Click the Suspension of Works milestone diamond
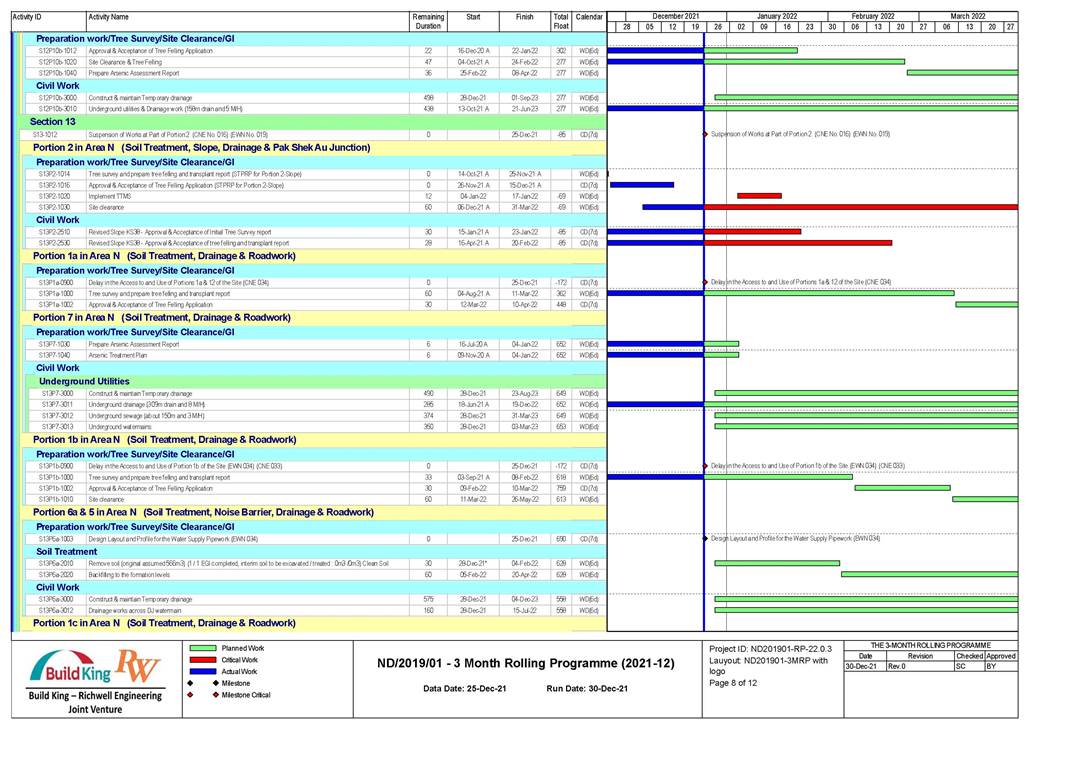Image resolution: width=1070 pixels, height=758 pixels. click(x=705, y=134)
